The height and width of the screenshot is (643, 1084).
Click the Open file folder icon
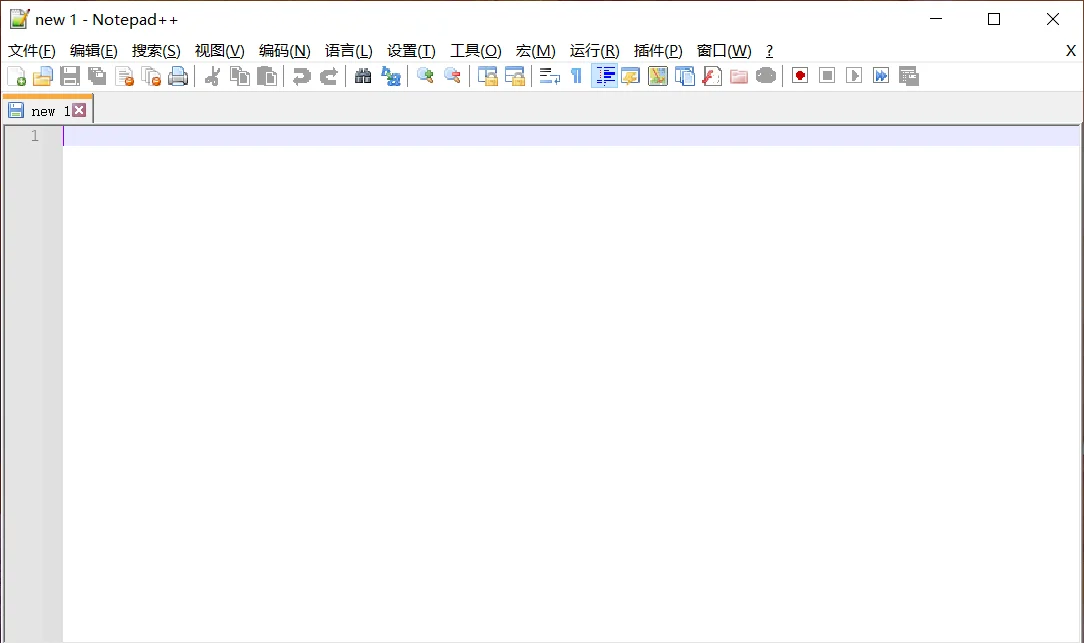point(43,76)
